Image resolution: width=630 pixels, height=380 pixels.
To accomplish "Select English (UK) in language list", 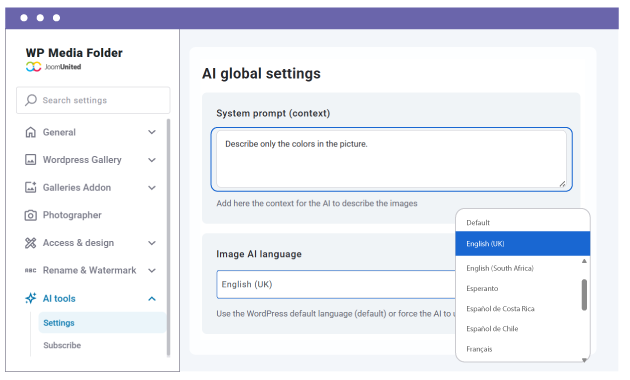I will point(523,243).
